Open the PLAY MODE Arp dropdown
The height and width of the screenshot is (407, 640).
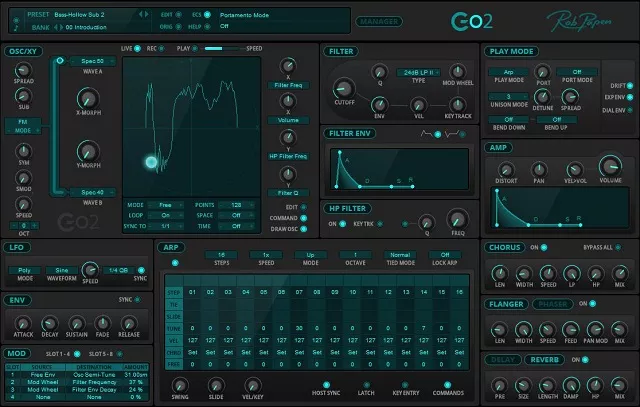[509, 72]
